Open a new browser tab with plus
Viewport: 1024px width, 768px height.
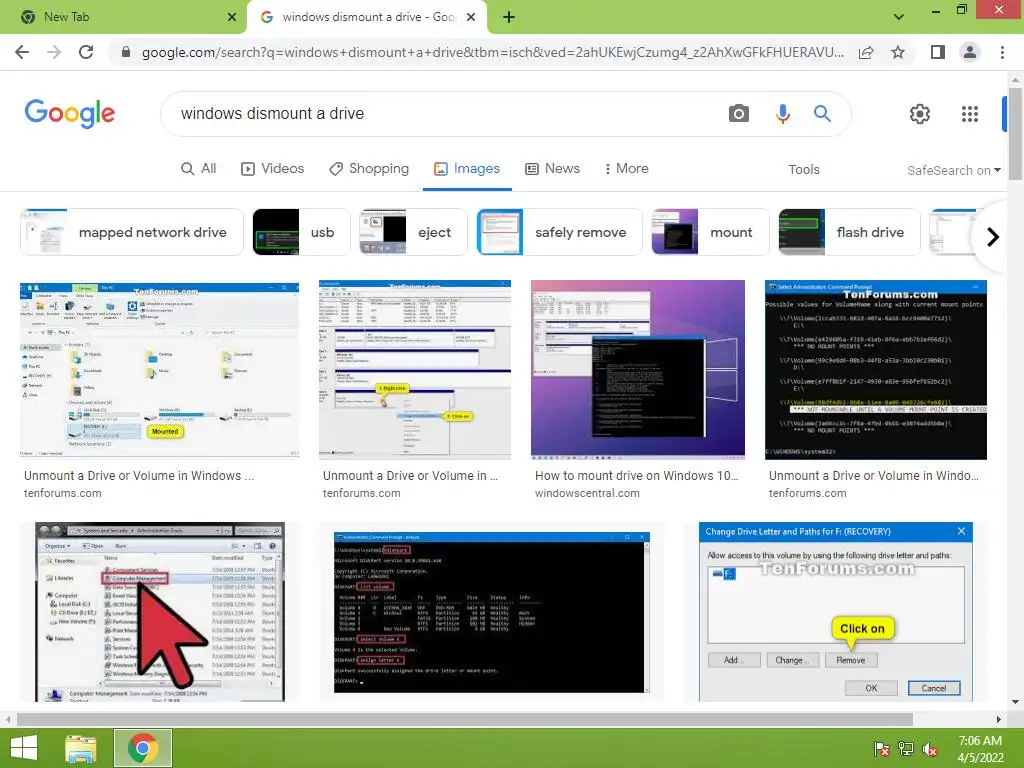(x=509, y=18)
